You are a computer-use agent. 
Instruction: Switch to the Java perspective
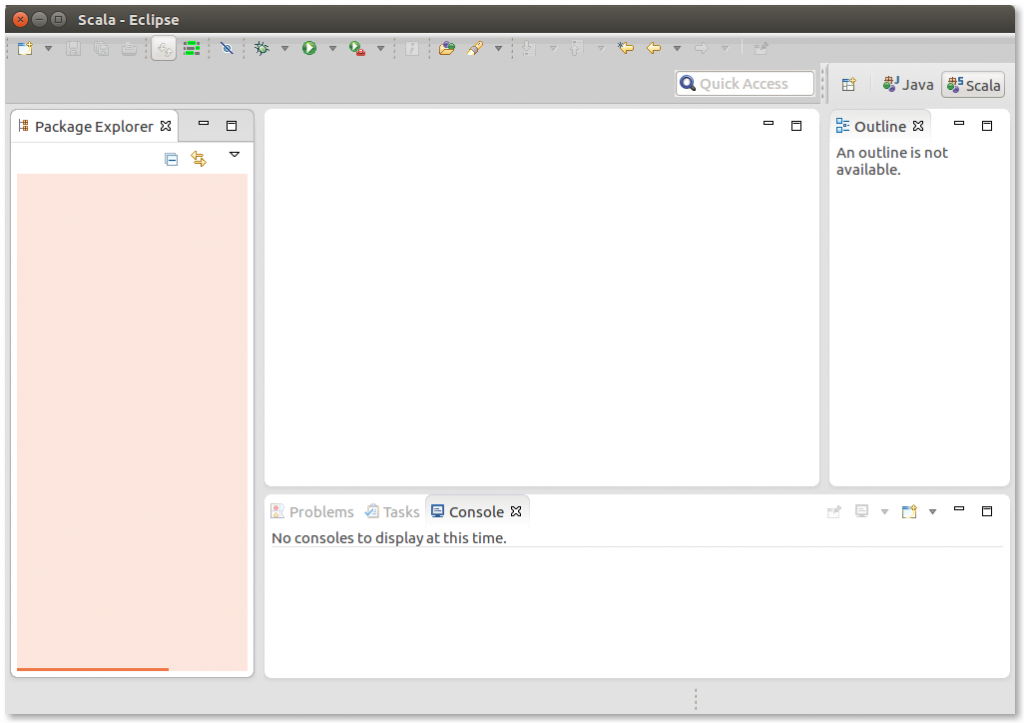[x=908, y=85]
